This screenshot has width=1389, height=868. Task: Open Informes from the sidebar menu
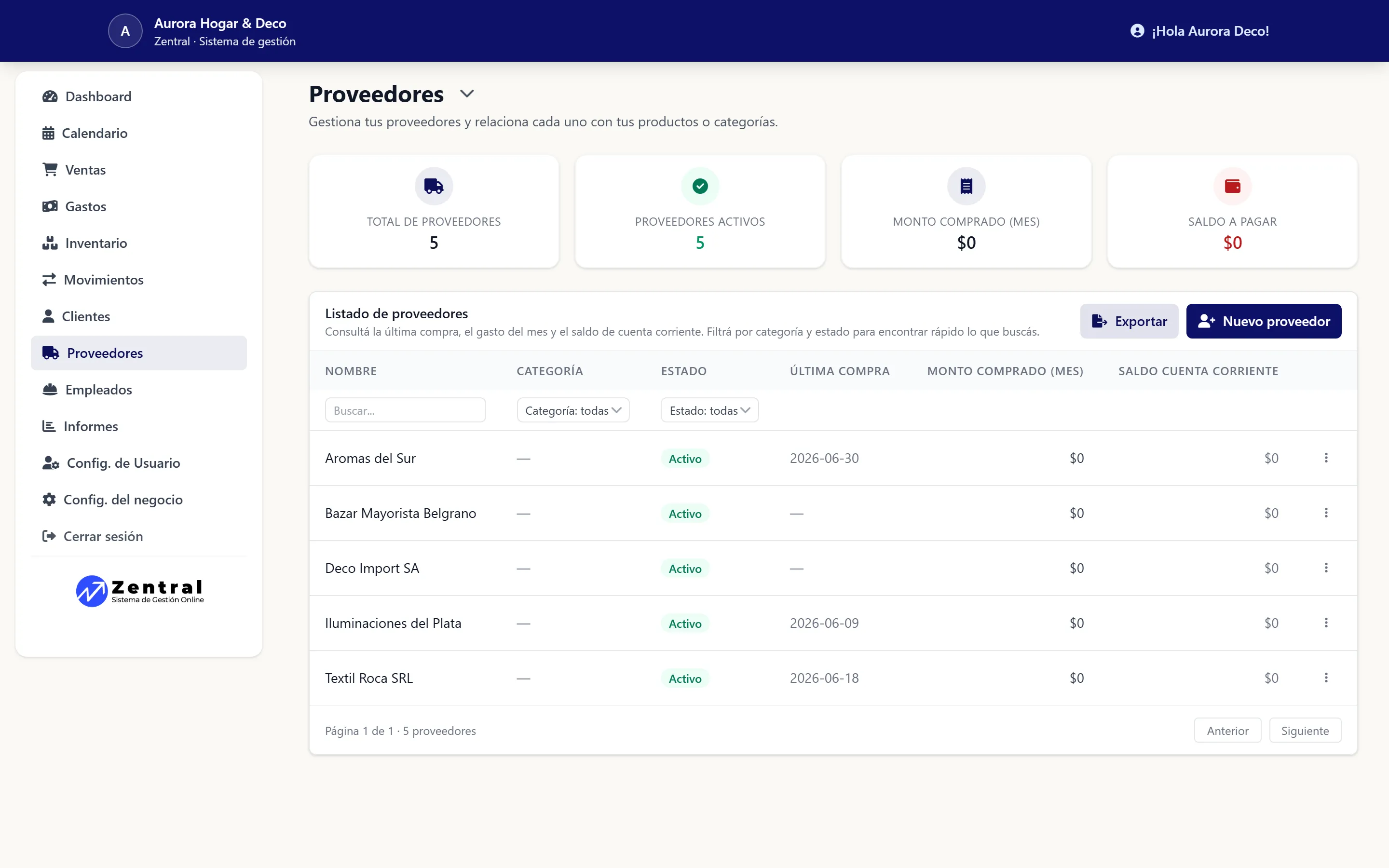139,427
